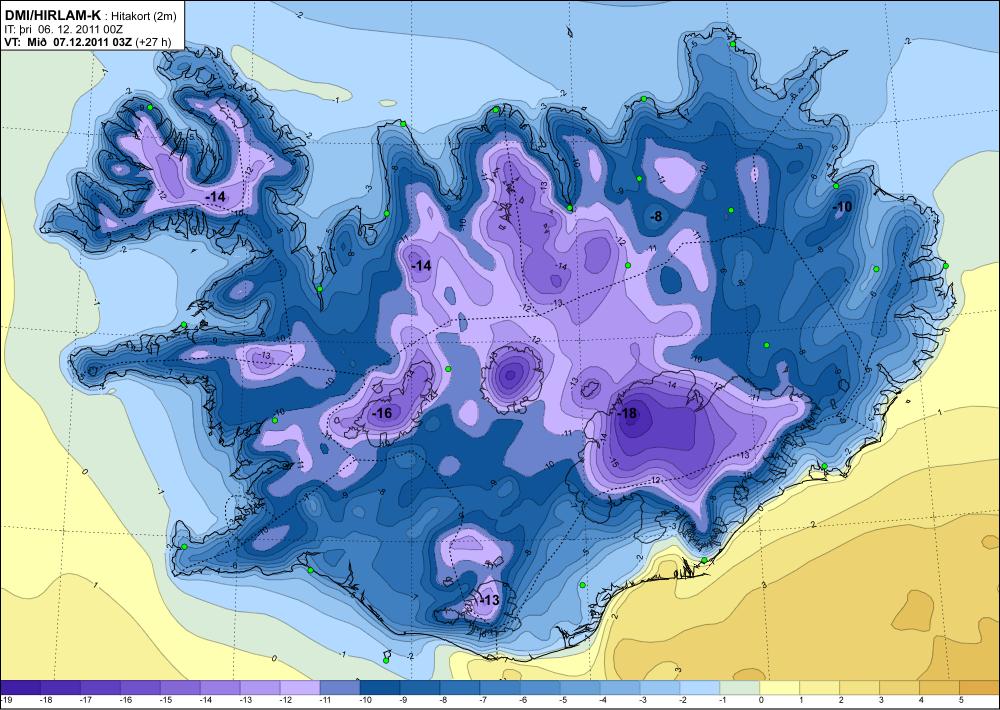Select the VT: Mið 07.12.2011 03Z line
The image size is (1000, 710).
[x=69, y=41]
